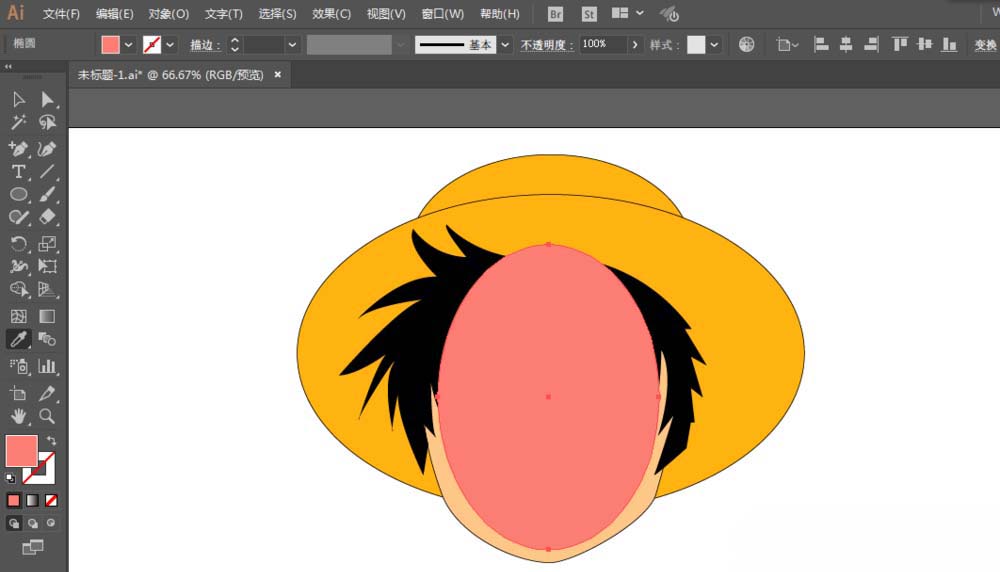Screen dimensions: 1000x572
Task: Set paint mode to None
Action: tap(51, 500)
